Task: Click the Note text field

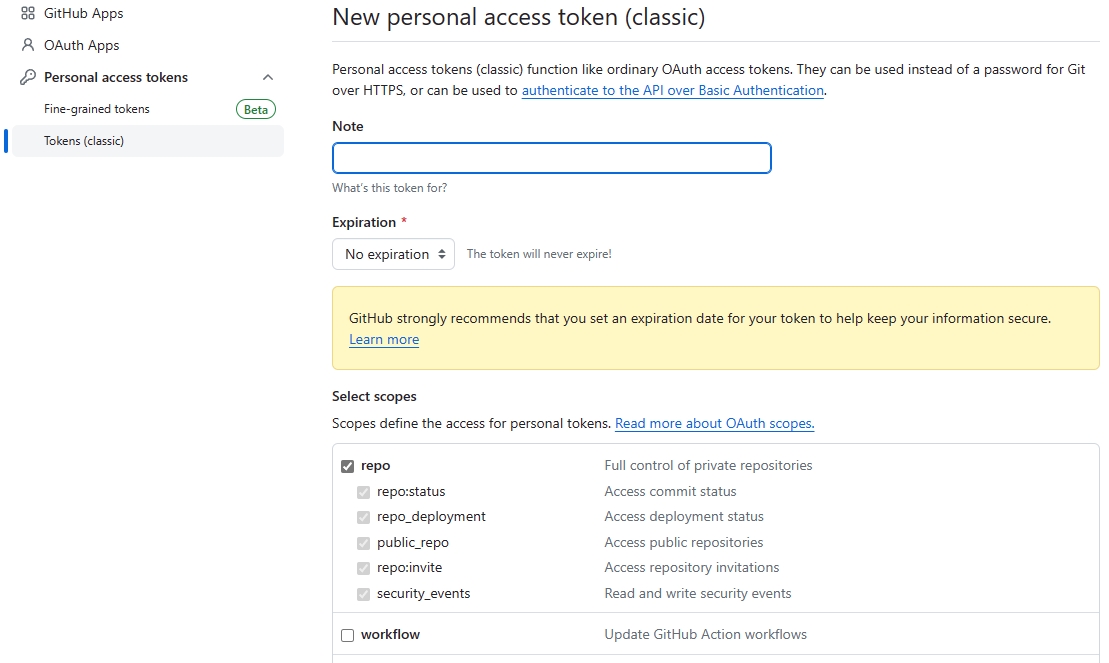Action: 551,158
